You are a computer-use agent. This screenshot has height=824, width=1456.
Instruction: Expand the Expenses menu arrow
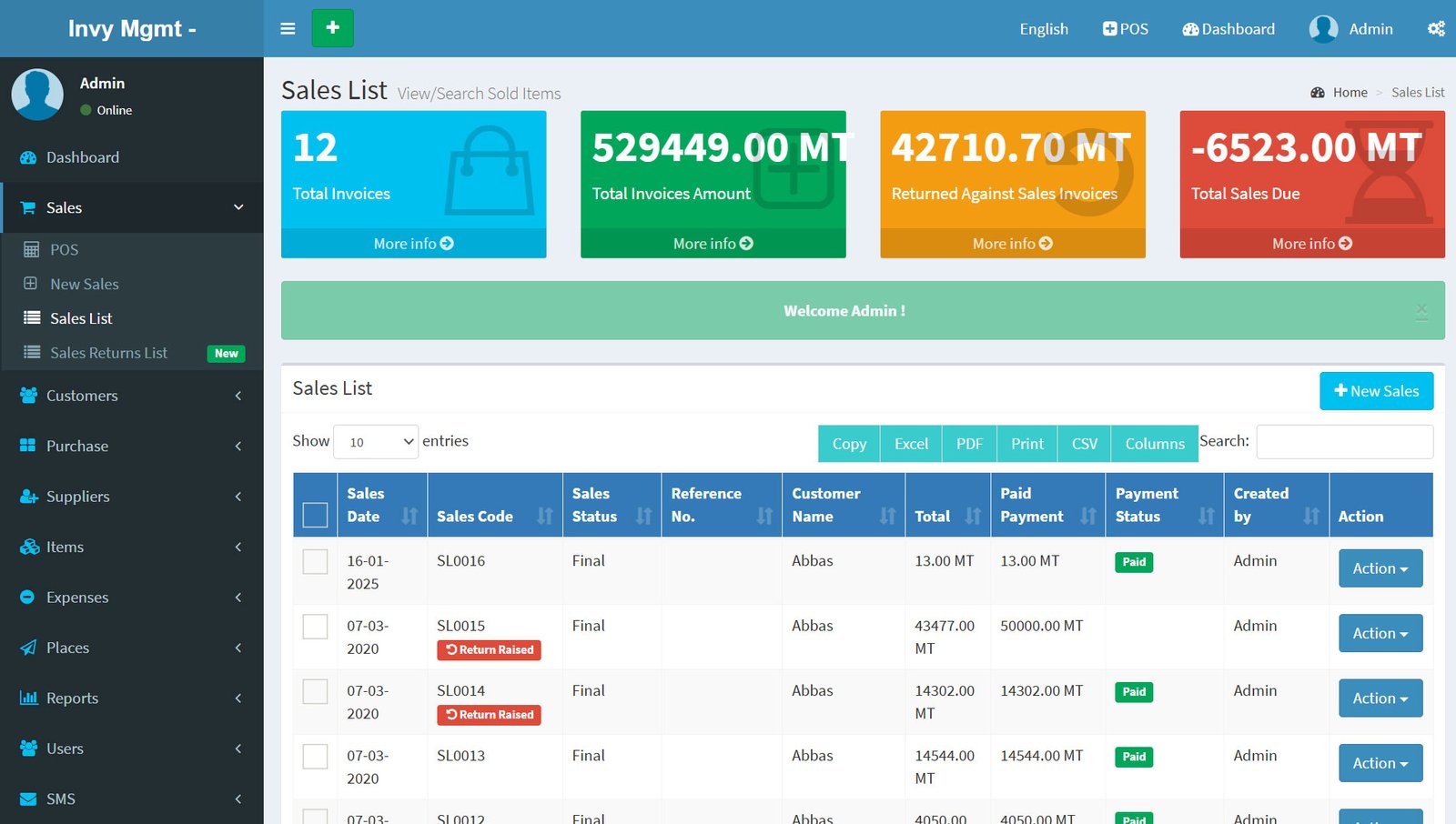click(x=238, y=598)
